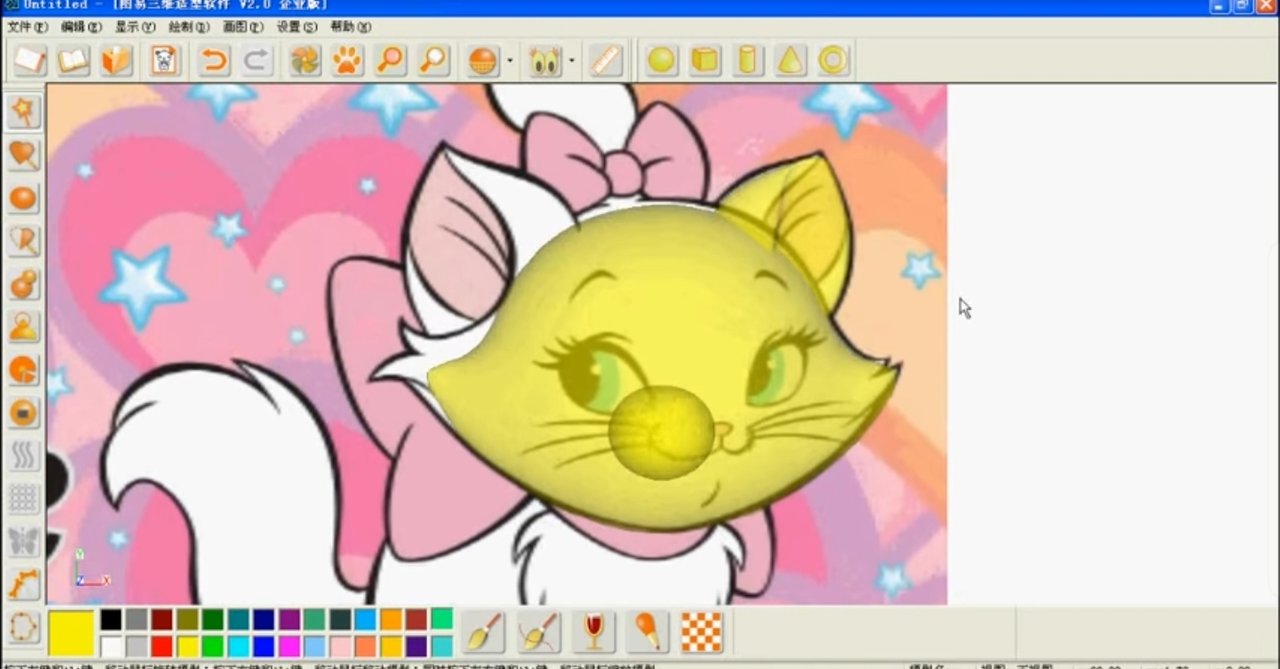1280x669 pixels.
Task: Click the grayed butterfly mirror tool
Action: 24,542
